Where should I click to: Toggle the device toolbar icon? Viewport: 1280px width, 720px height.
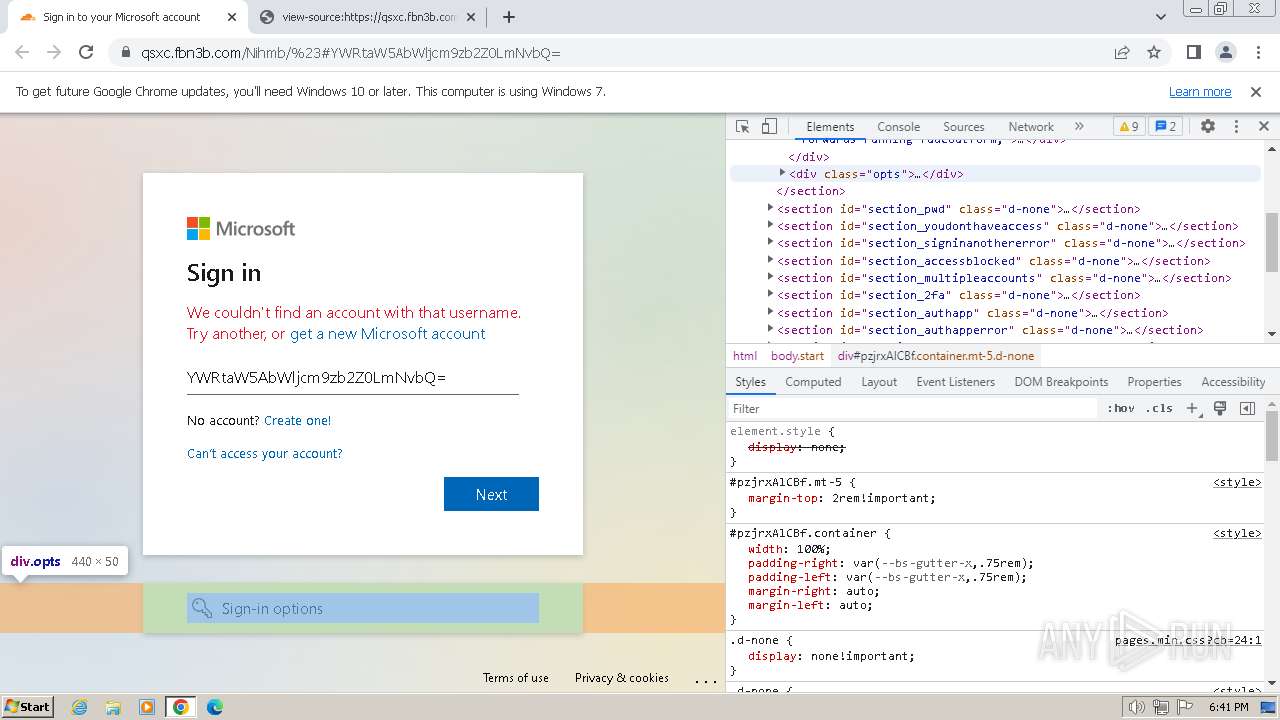[769, 127]
